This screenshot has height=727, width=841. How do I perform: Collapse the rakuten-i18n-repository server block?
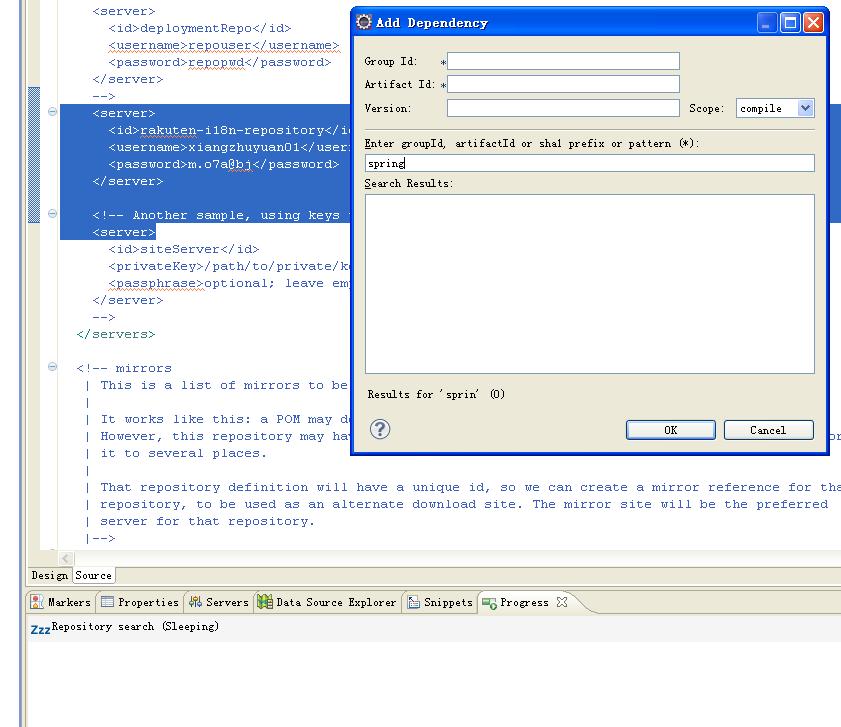tap(52, 113)
